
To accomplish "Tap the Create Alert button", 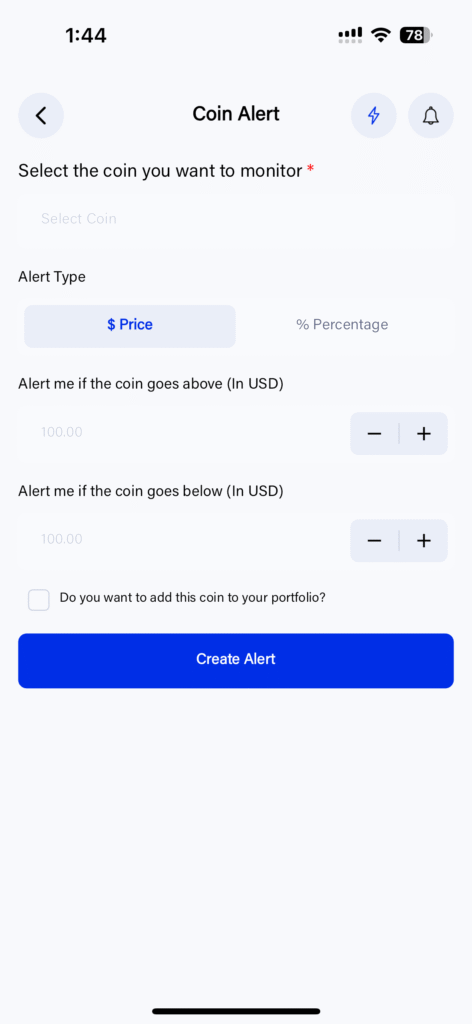I will pos(236,660).
